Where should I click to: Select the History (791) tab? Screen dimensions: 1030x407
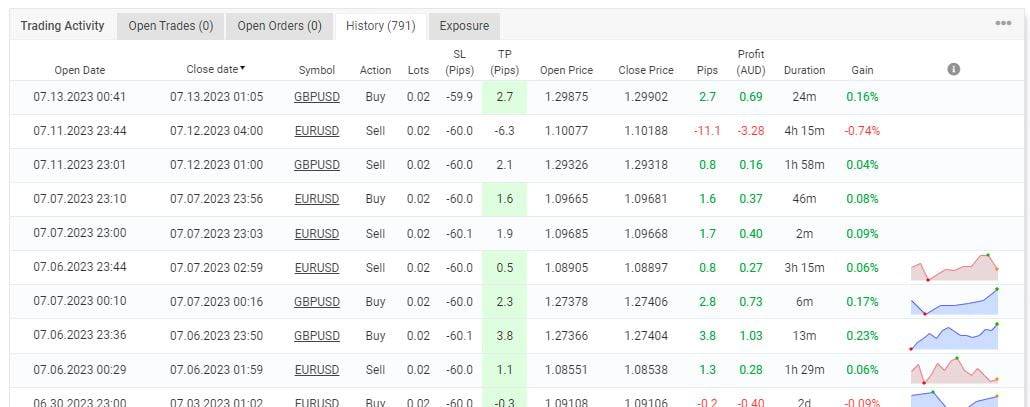(379, 26)
